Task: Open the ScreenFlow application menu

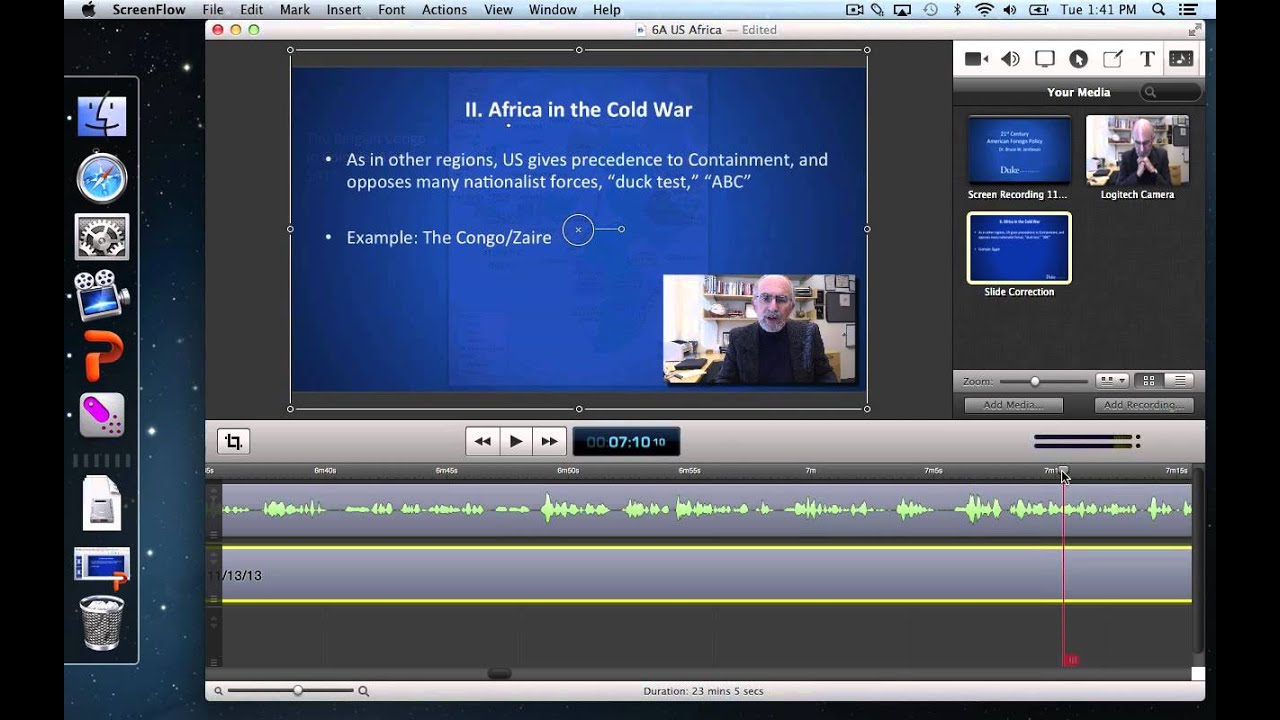Action: pyautogui.click(x=150, y=10)
